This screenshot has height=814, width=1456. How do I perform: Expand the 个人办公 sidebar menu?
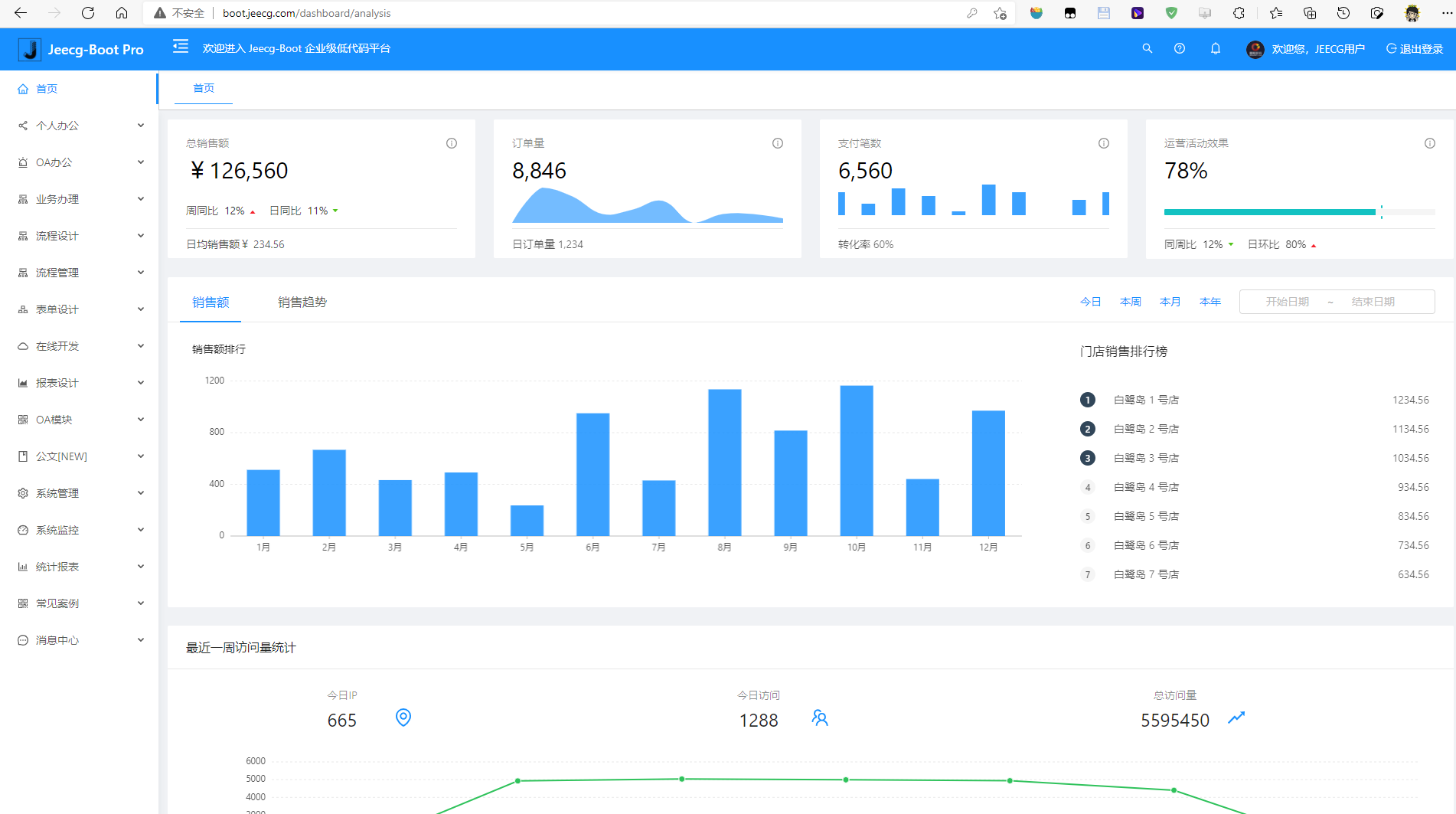80,126
